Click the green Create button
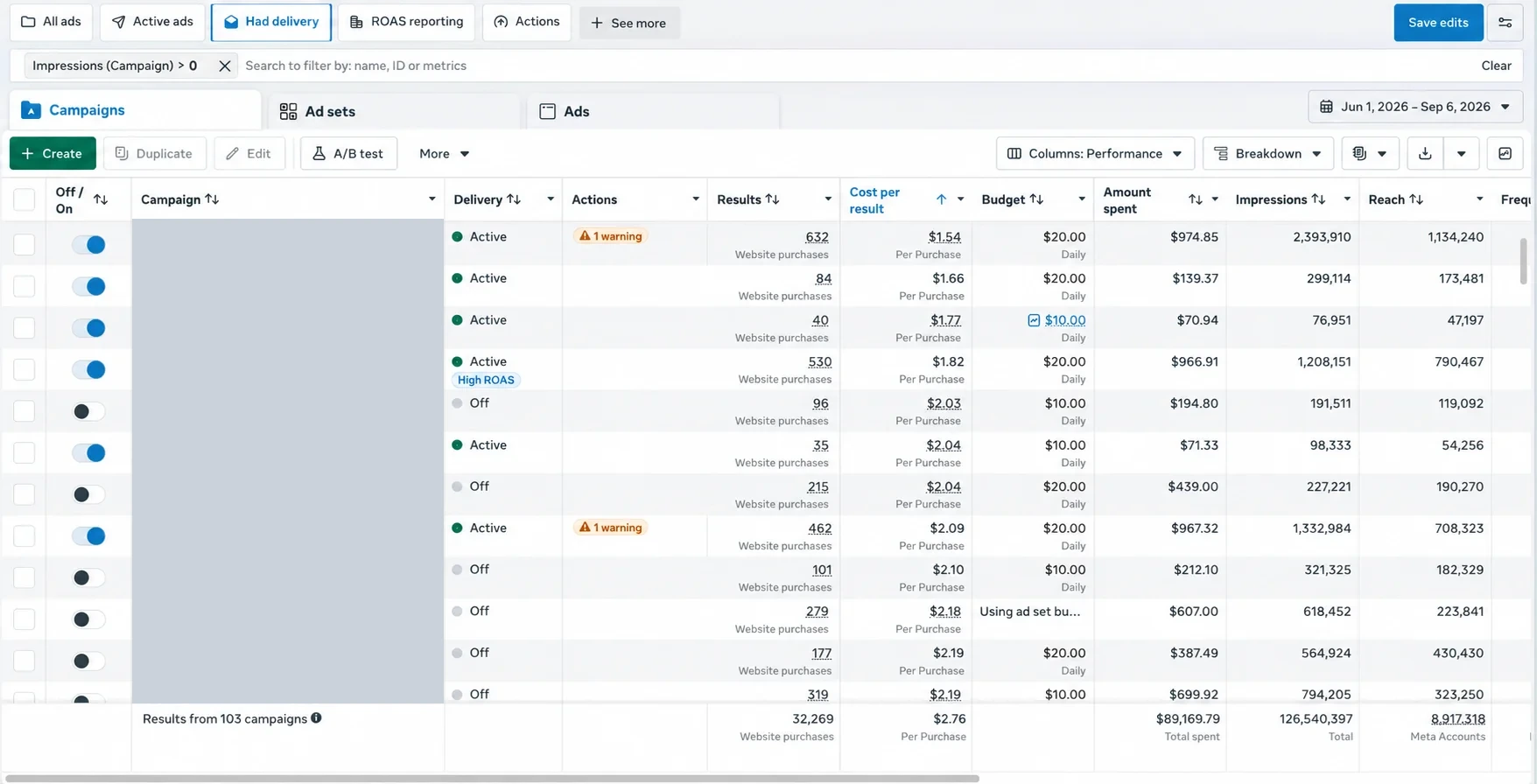Screen dimensions: 1537x784 (x=52, y=153)
